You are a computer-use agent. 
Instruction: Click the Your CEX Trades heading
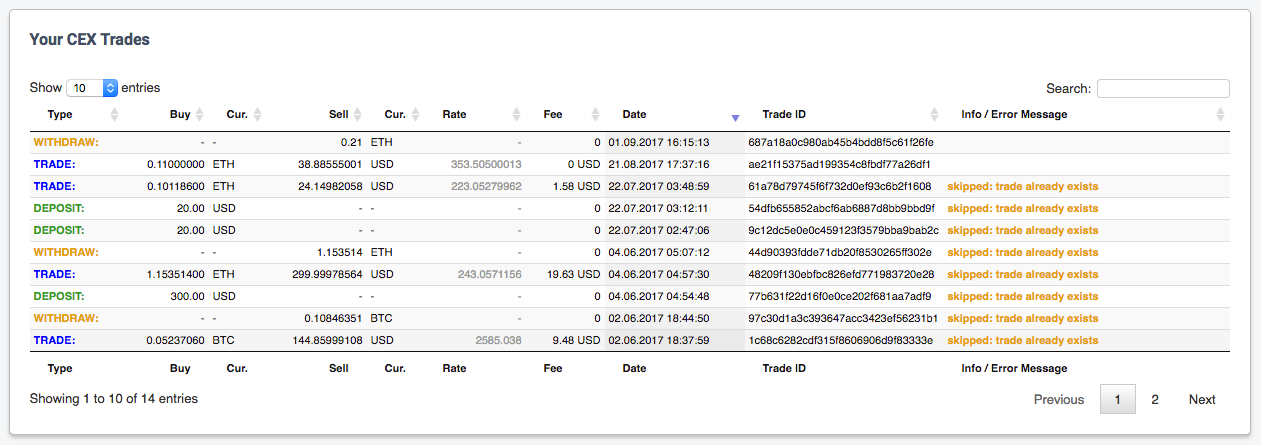tap(89, 40)
